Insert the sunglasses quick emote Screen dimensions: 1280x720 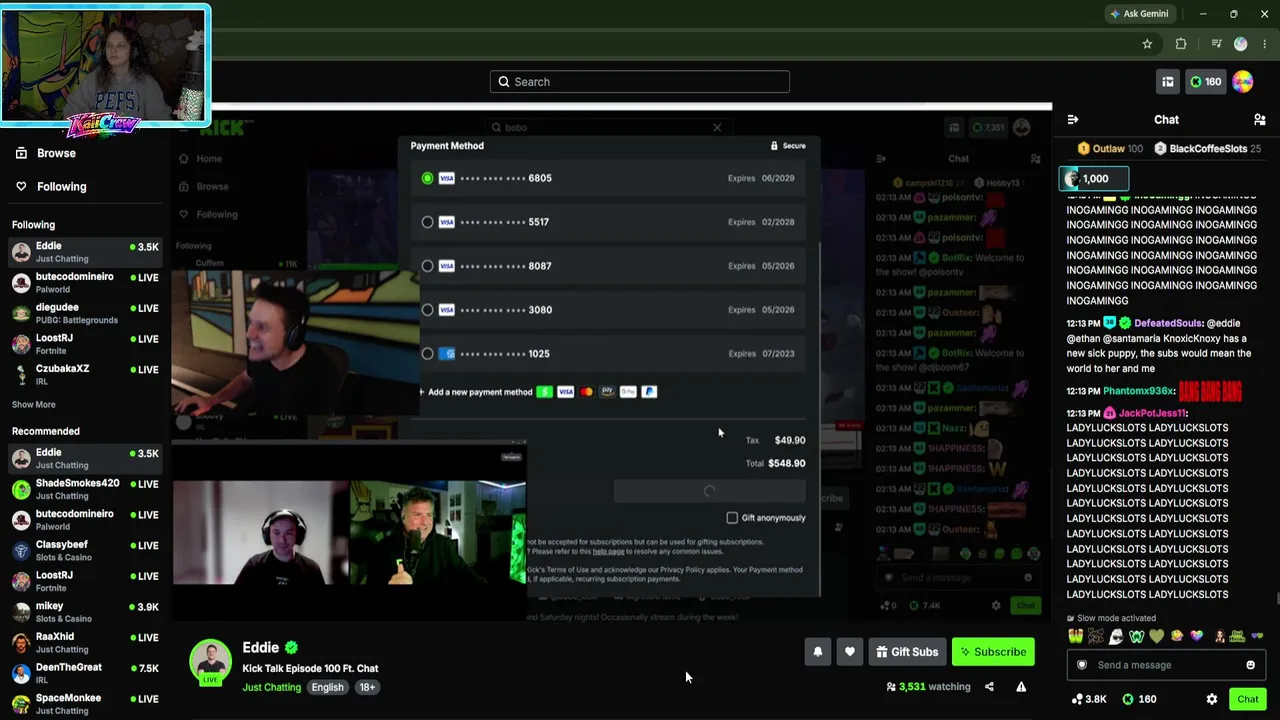[1116, 636]
